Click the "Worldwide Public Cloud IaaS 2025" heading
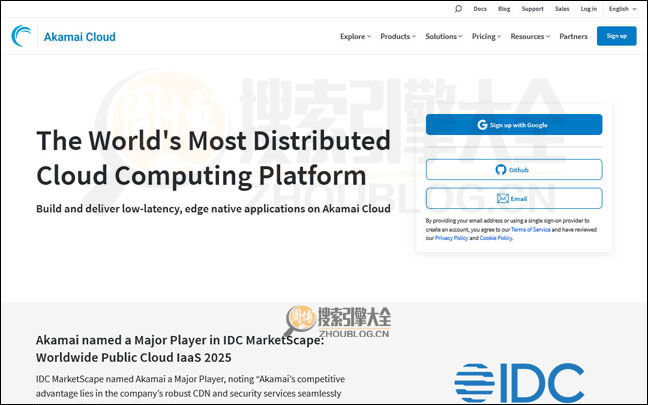This screenshot has height=405, width=648. 133,357
